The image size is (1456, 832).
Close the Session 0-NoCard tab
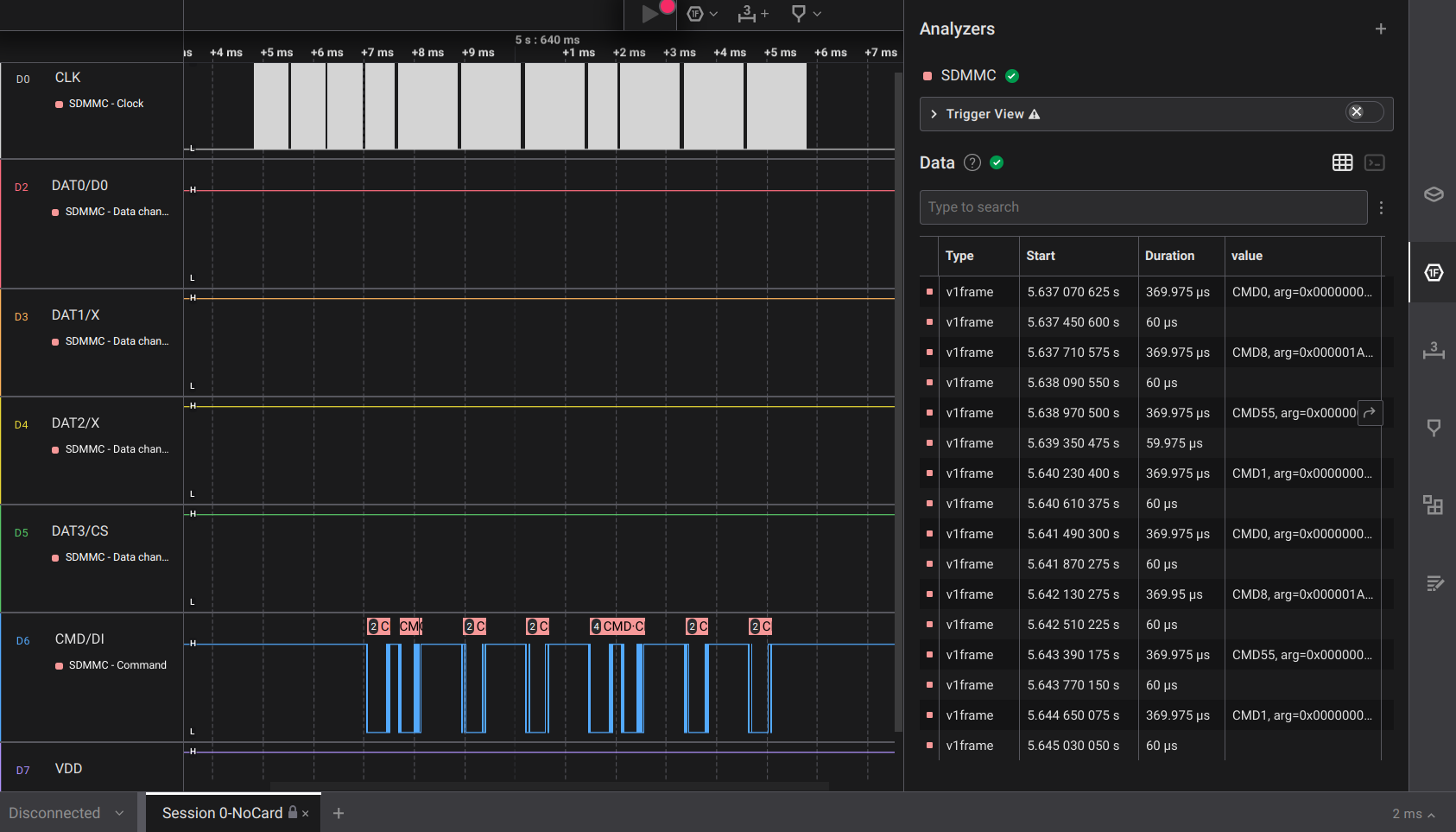click(306, 814)
